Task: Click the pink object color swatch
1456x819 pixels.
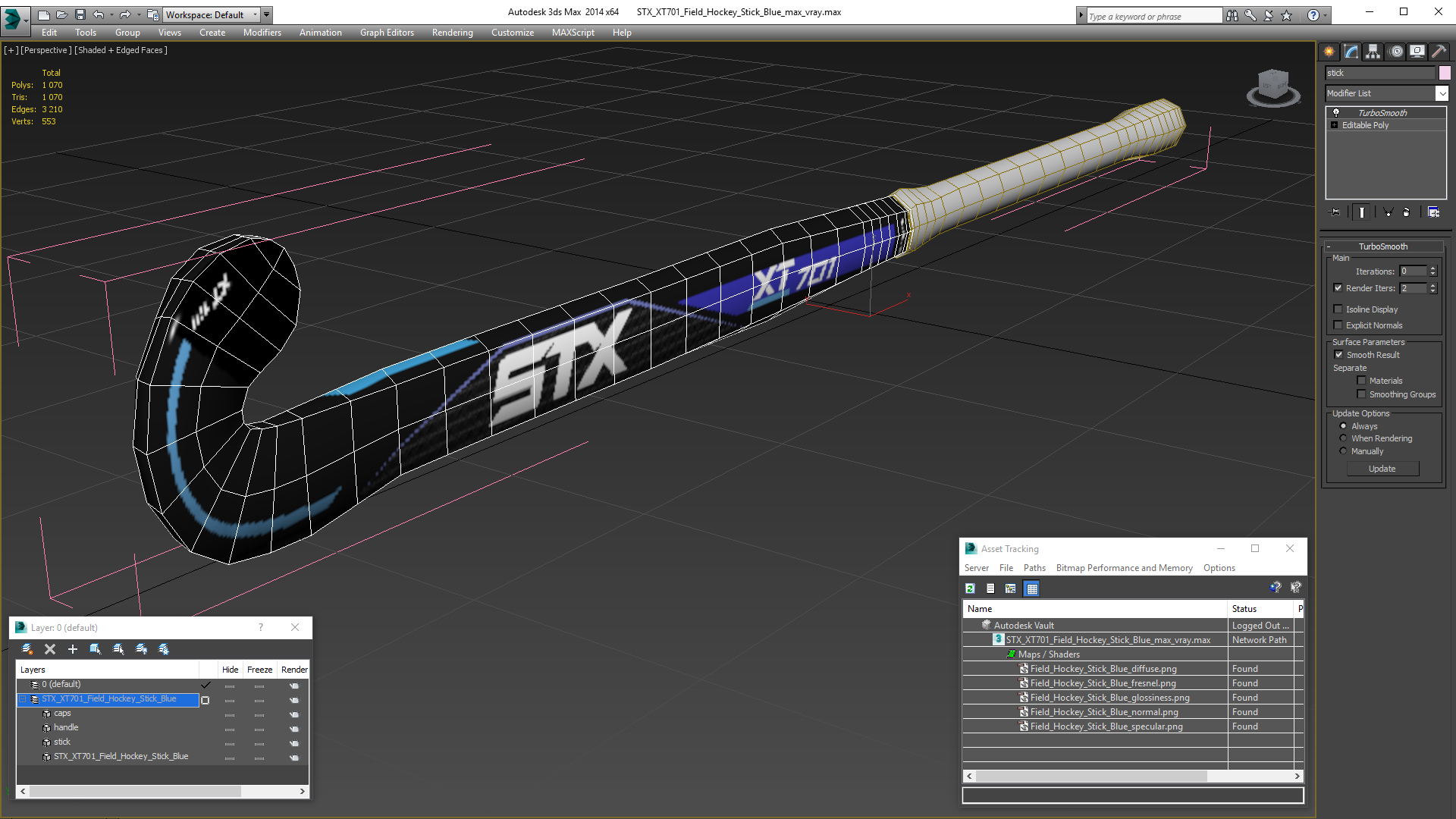Action: pos(1445,73)
